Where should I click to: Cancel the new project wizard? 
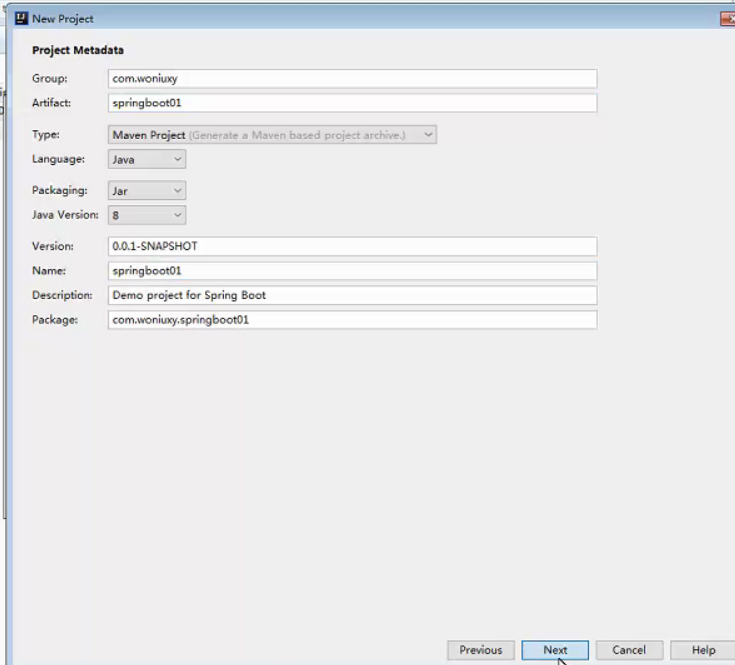[629, 650]
